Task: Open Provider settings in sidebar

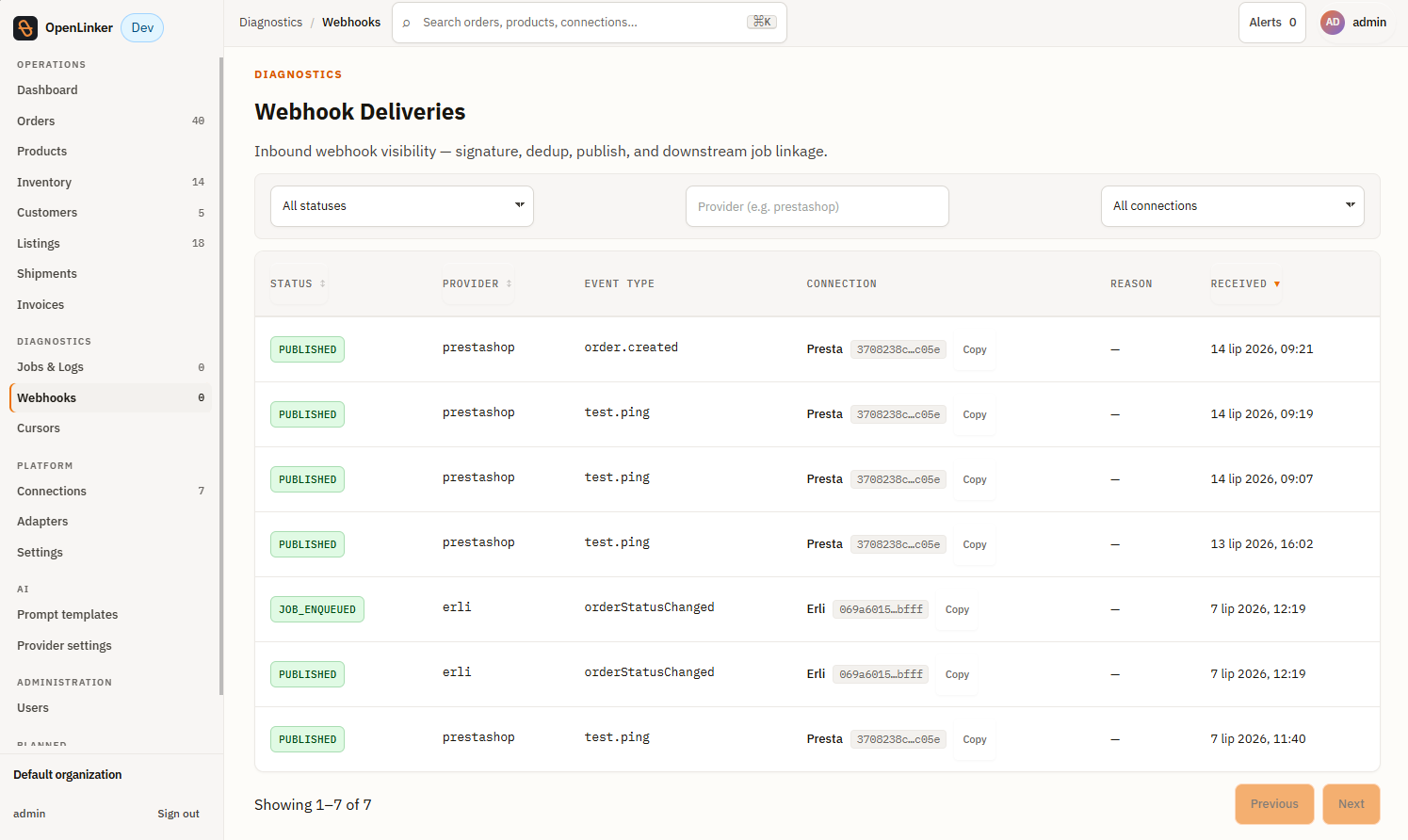Action: (x=111, y=645)
